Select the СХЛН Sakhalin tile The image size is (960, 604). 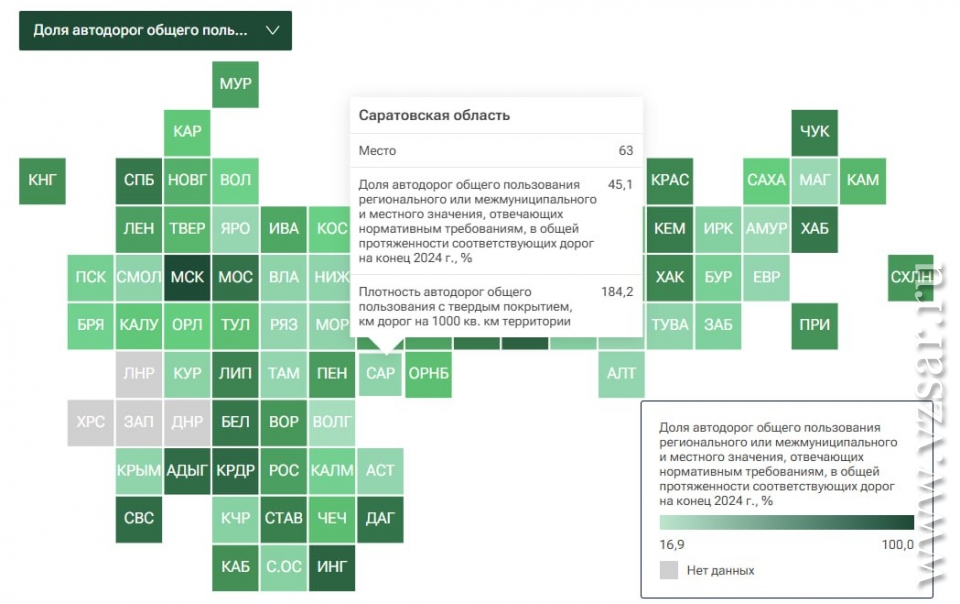(x=911, y=277)
